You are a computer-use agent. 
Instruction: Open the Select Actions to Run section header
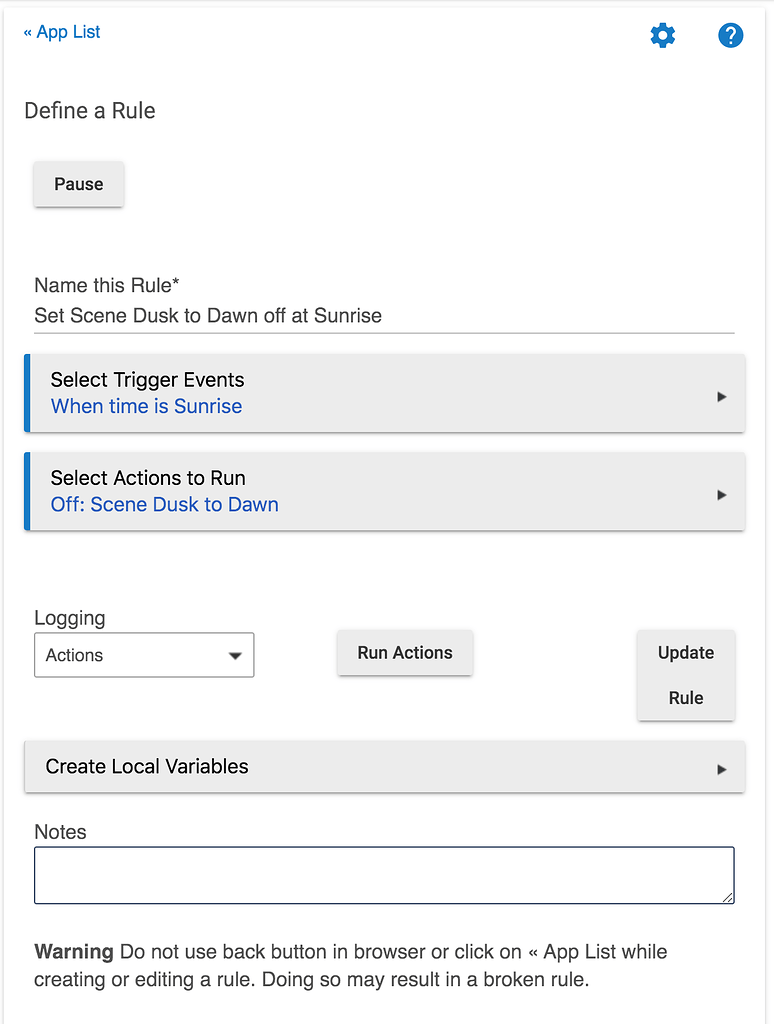click(148, 478)
